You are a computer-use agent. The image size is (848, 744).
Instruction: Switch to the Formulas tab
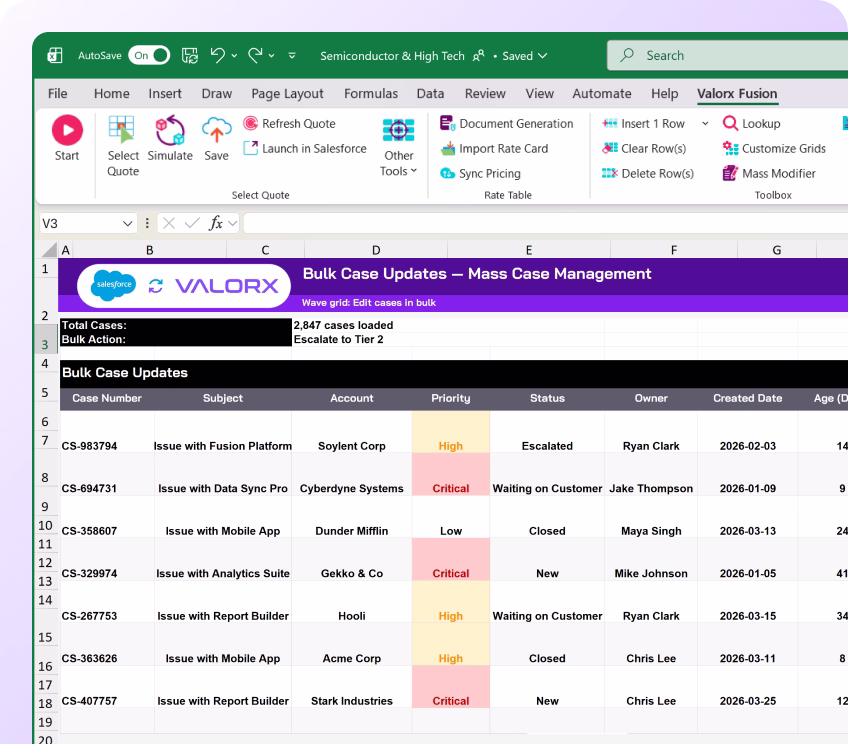click(x=371, y=94)
